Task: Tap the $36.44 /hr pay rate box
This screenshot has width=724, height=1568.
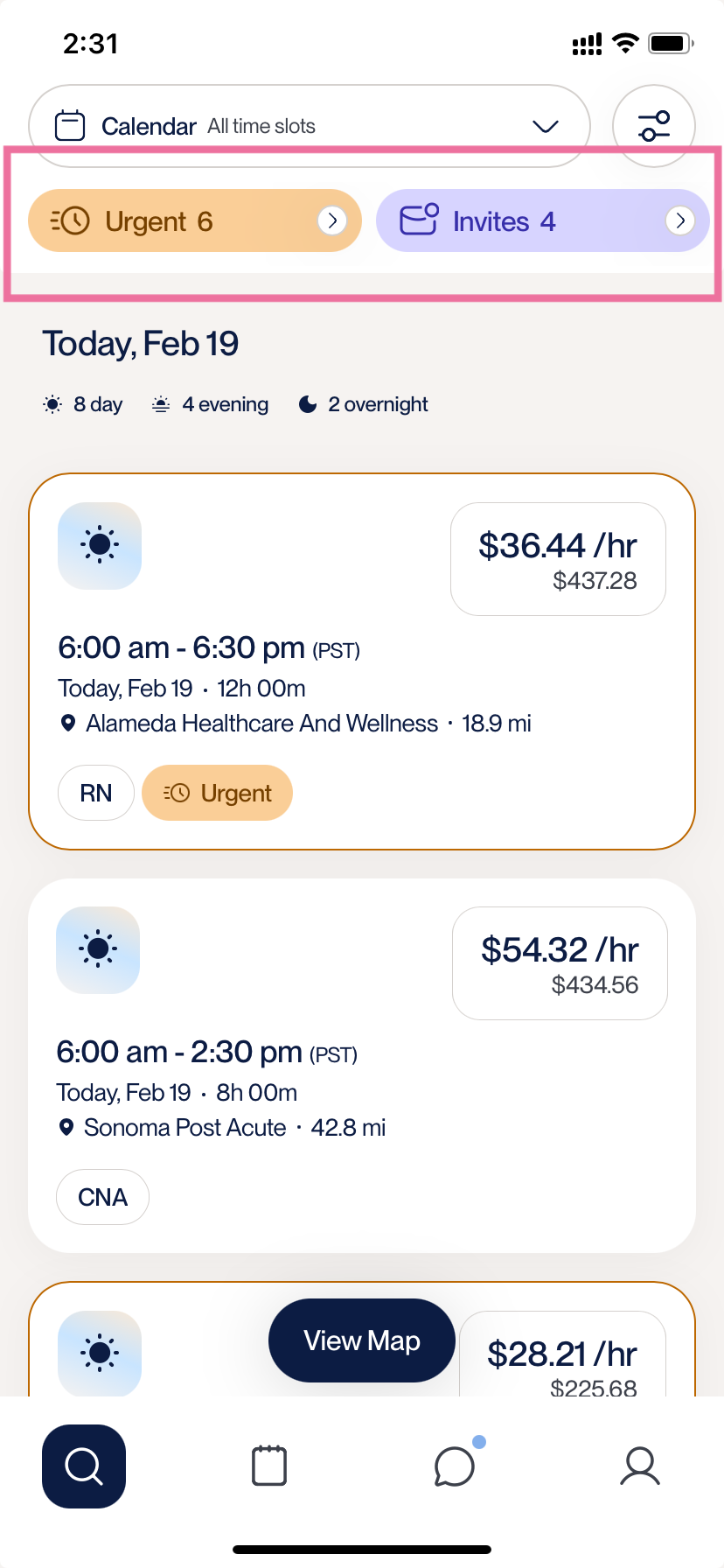Action: coord(558,559)
